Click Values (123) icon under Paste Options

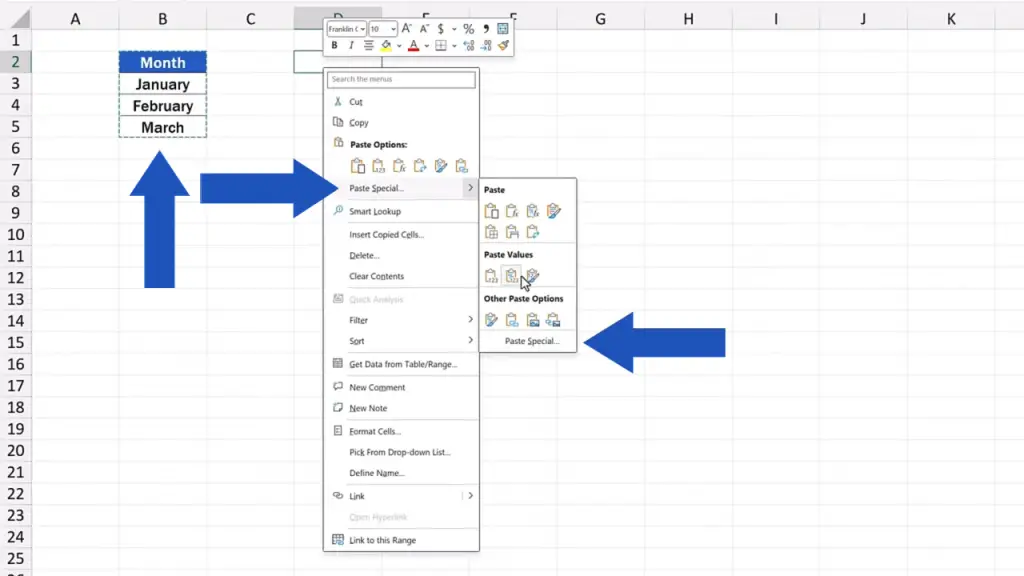378,166
